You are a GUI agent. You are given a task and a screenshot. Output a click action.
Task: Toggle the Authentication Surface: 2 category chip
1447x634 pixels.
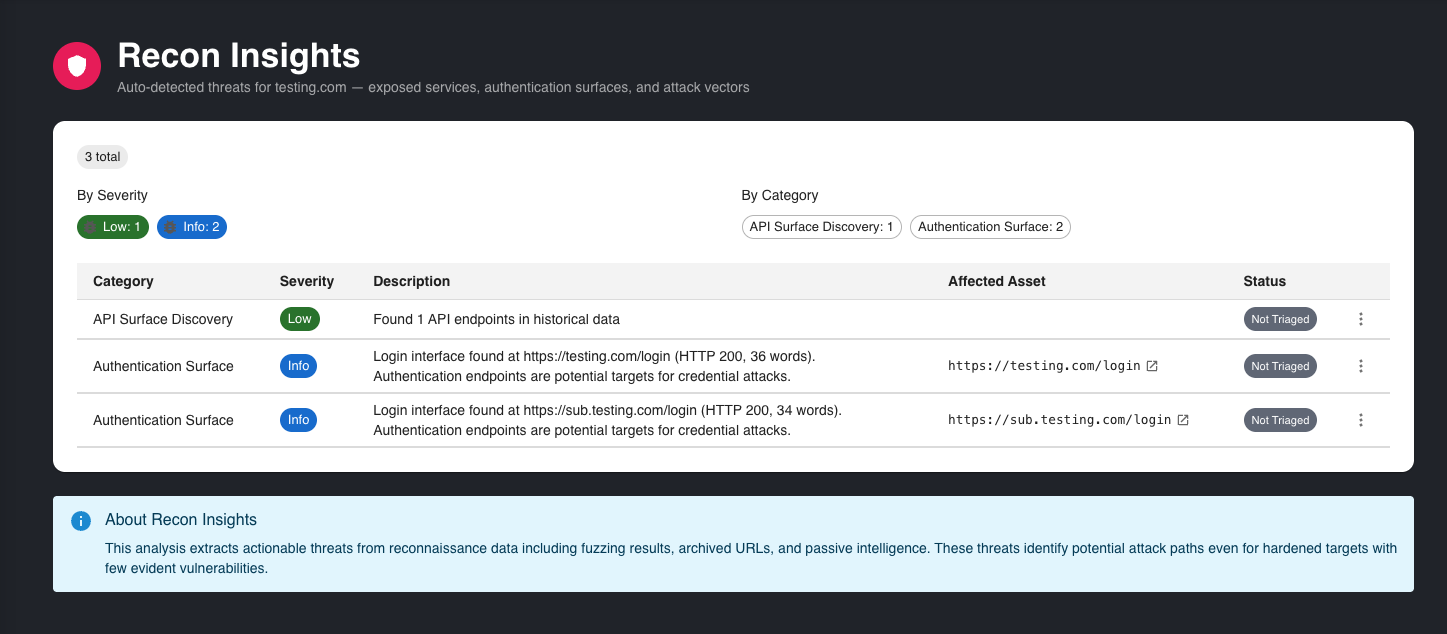[990, 227]
